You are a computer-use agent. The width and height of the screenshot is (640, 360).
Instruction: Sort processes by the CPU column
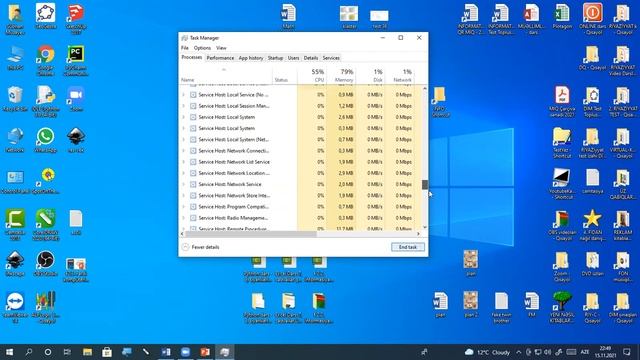tap(312, 75)
